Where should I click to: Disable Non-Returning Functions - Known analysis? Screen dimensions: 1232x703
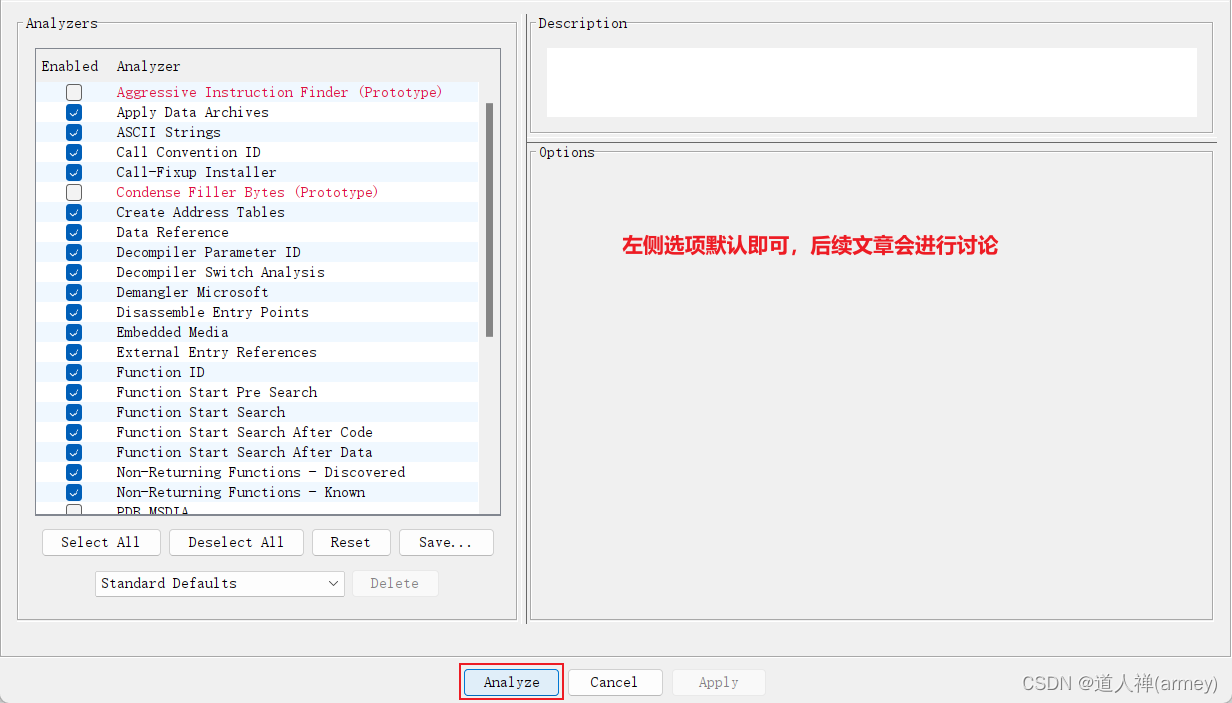[74, 492]
